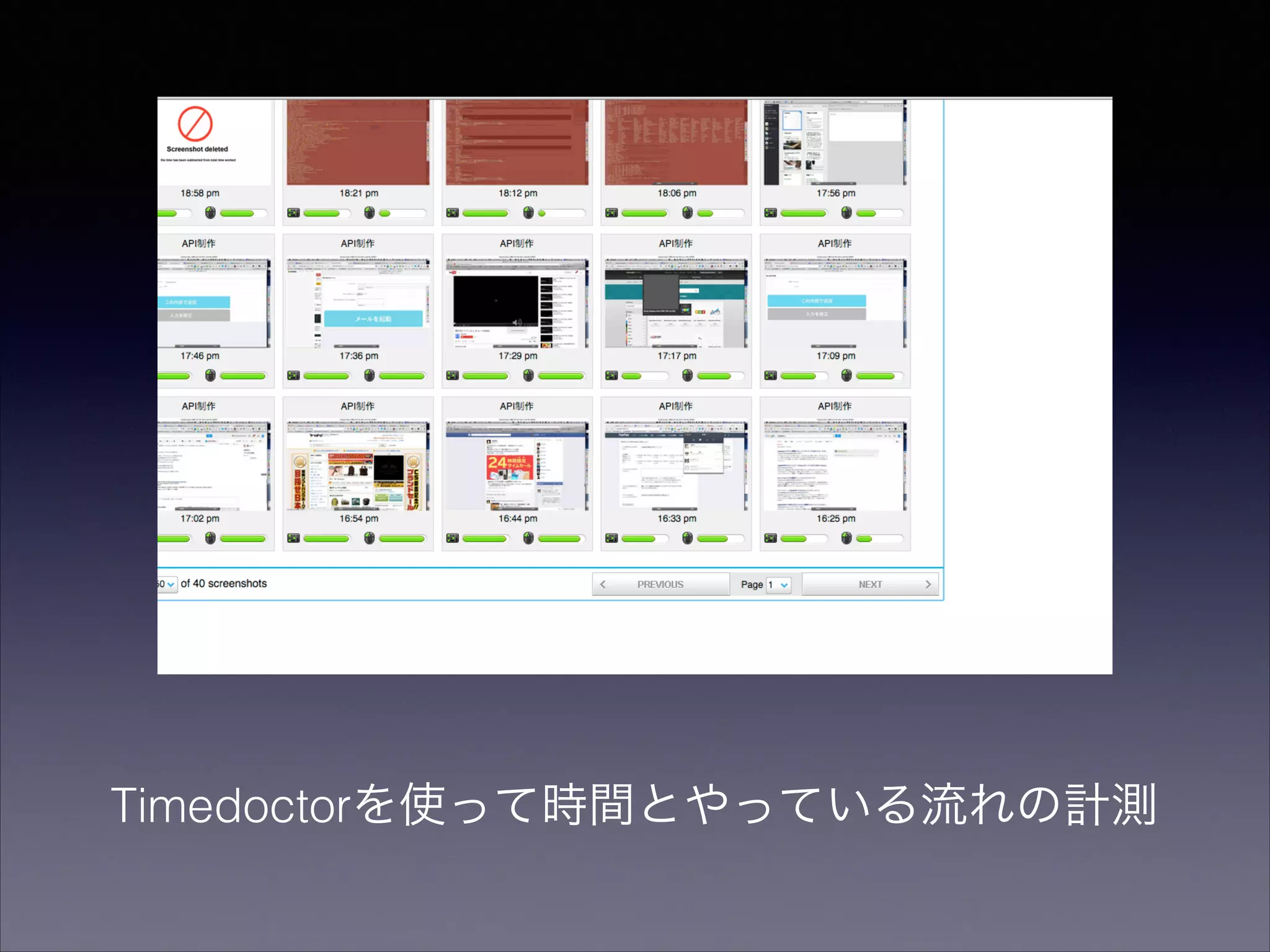Open the 17:36 pm screenshot thumbnail
The height and width of the screenshot is (952, 1270).
[x=358, y=303]
